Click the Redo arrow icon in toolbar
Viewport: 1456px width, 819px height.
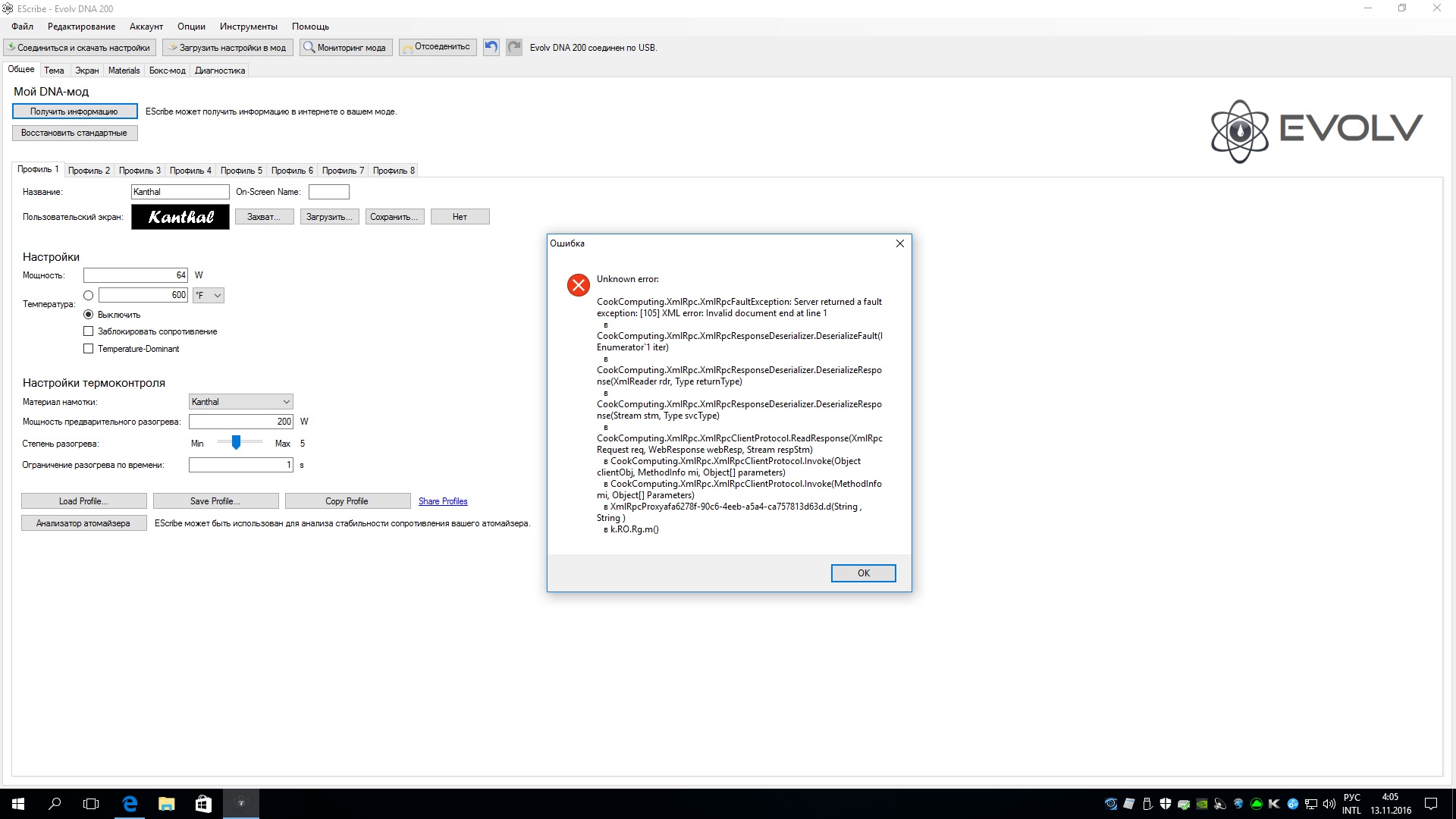click(x=514, y=47)
